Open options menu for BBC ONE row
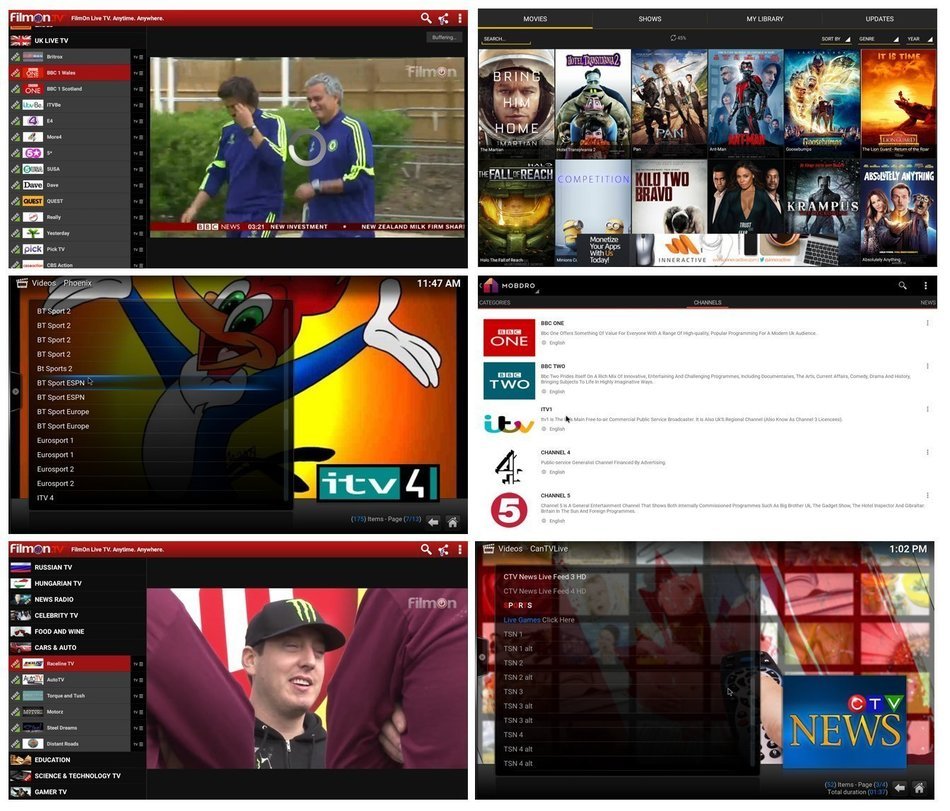Image resolution: width=950 pixels, height=811 pixels. click(x=928, y=323)
